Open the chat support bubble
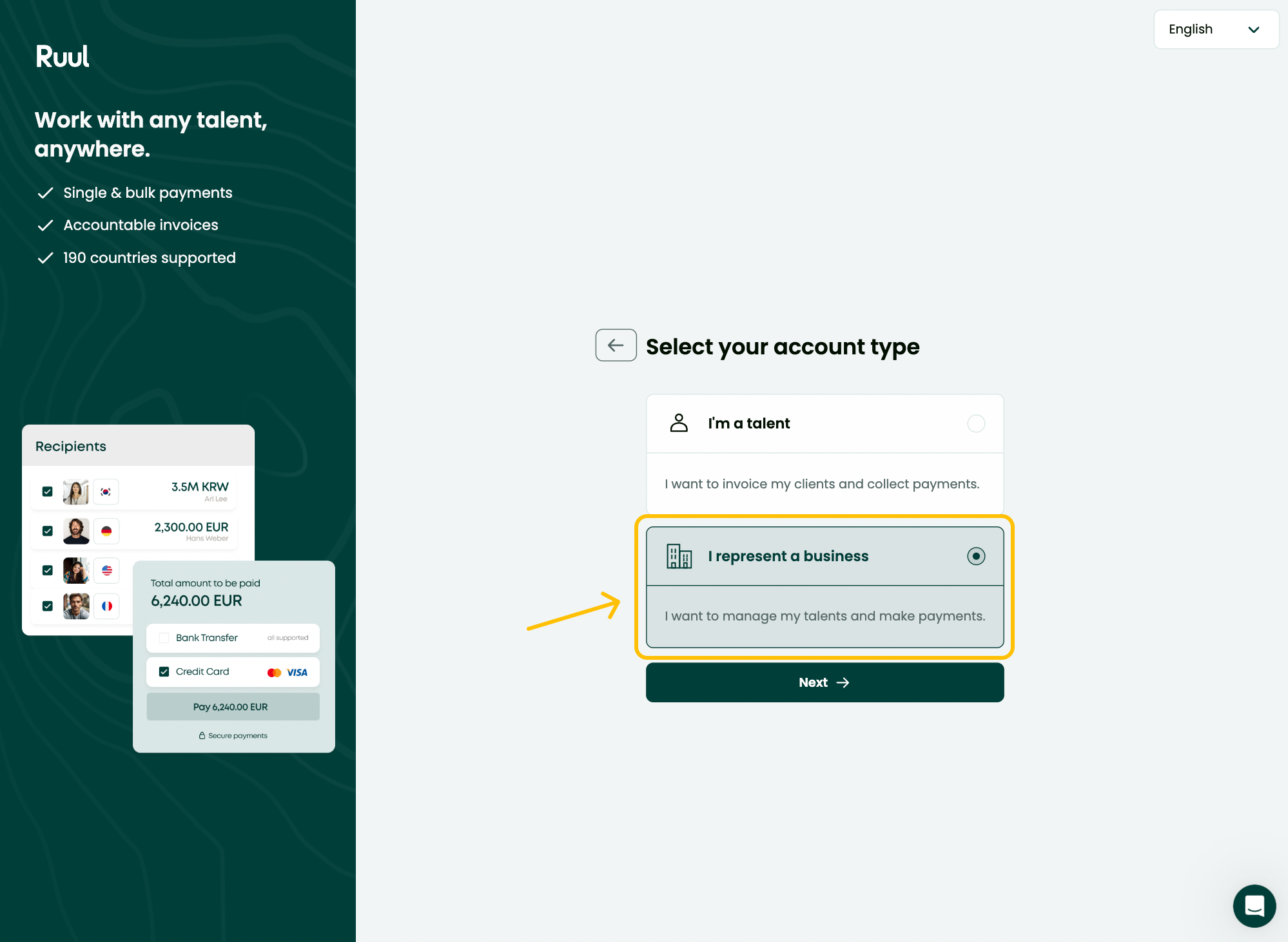This screenshot has width=1288, height=942. click(1254, 905)
